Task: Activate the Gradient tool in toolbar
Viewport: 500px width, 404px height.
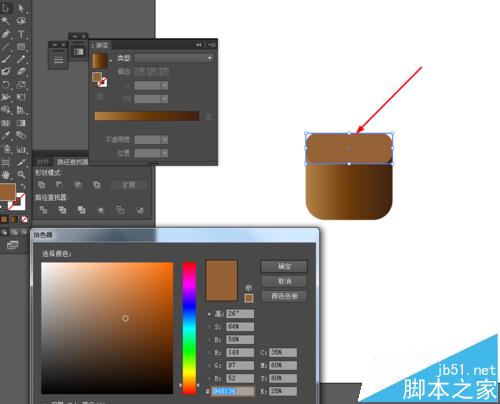Action: click(x=21, y=123)
